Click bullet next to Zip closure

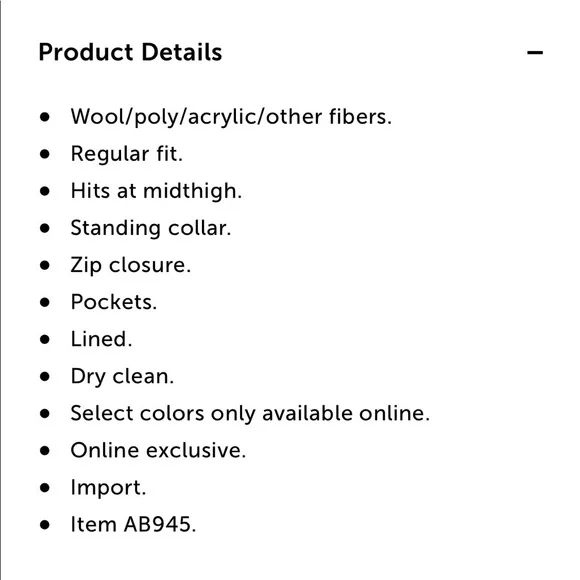45,265
